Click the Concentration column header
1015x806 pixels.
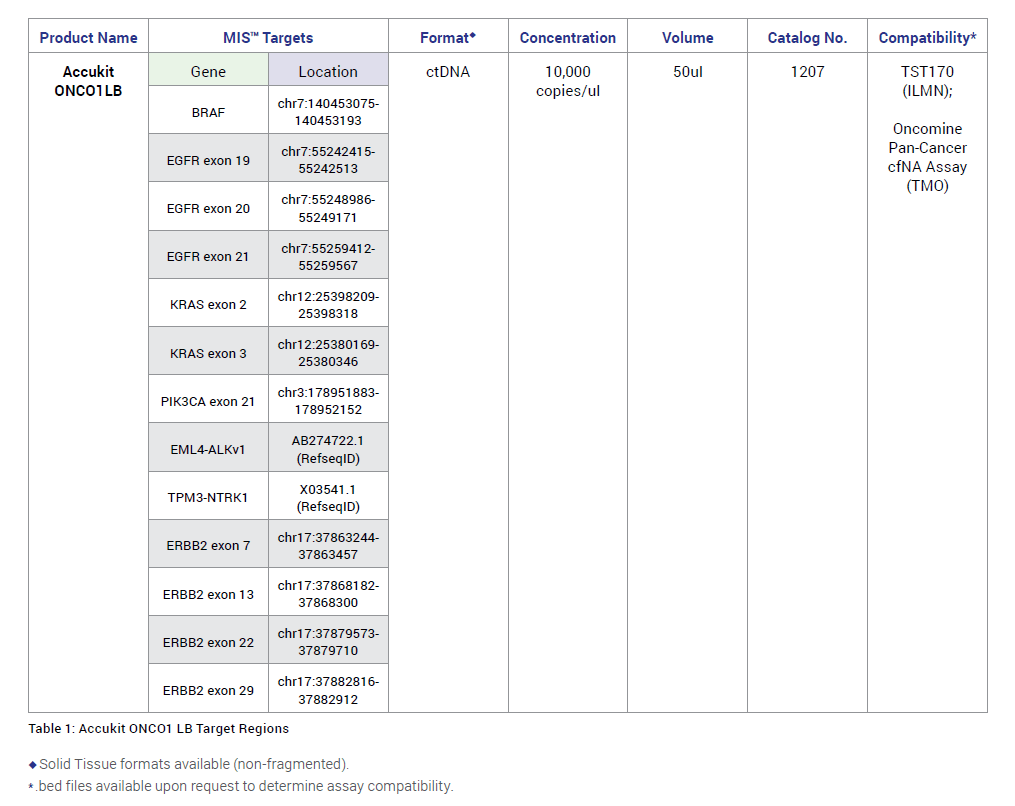[x=568, y=38]
